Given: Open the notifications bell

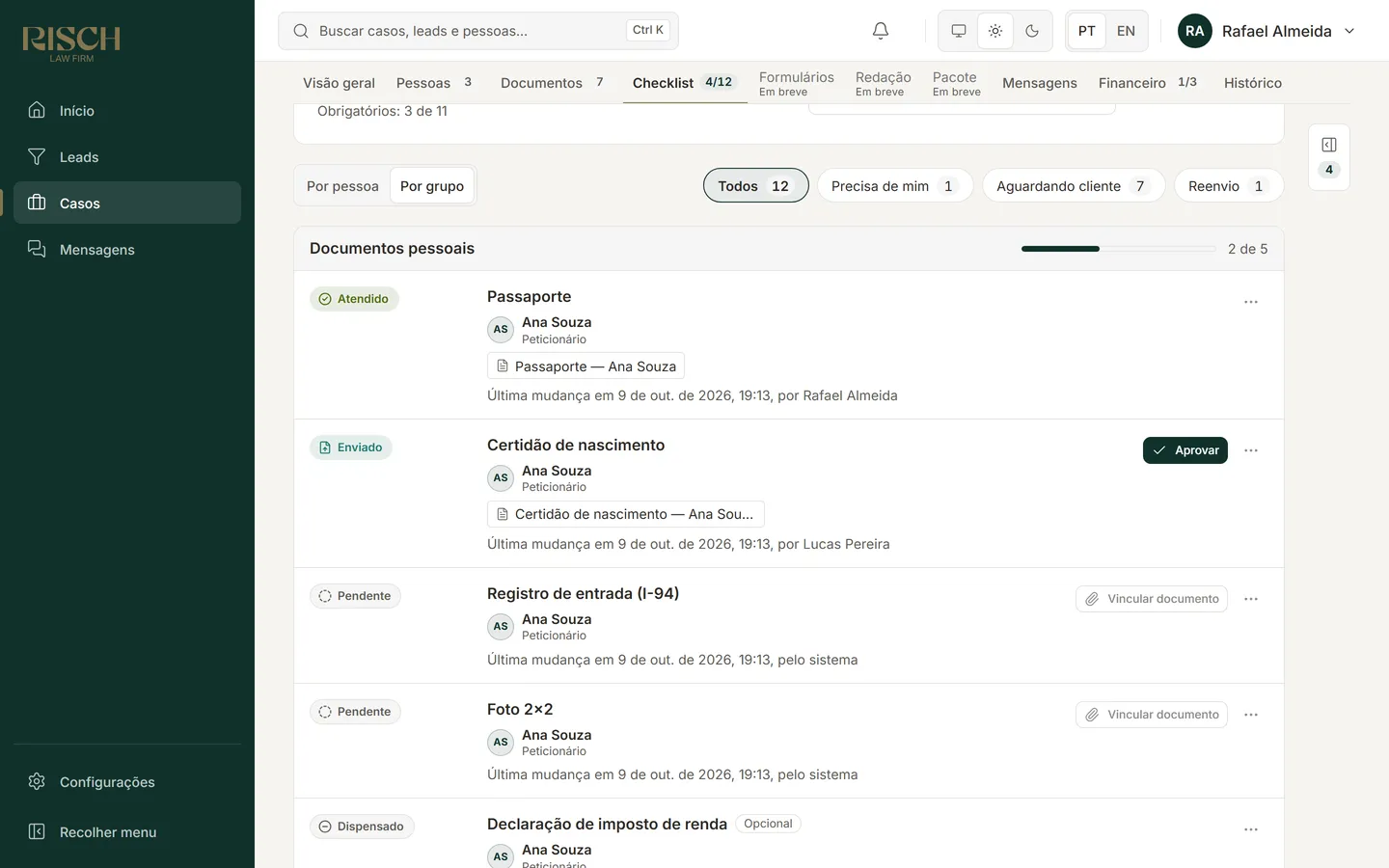Looking at the screenshot, I should pyautogui.click(x=880, y=31).
